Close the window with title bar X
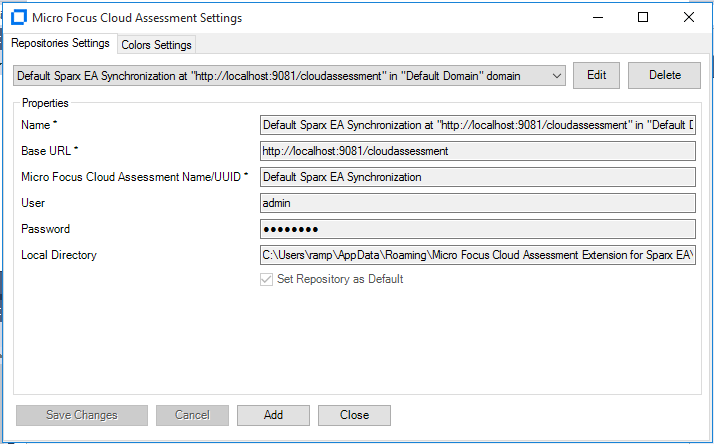Viewport: 714px width, 444px height. tap(688, 17)
